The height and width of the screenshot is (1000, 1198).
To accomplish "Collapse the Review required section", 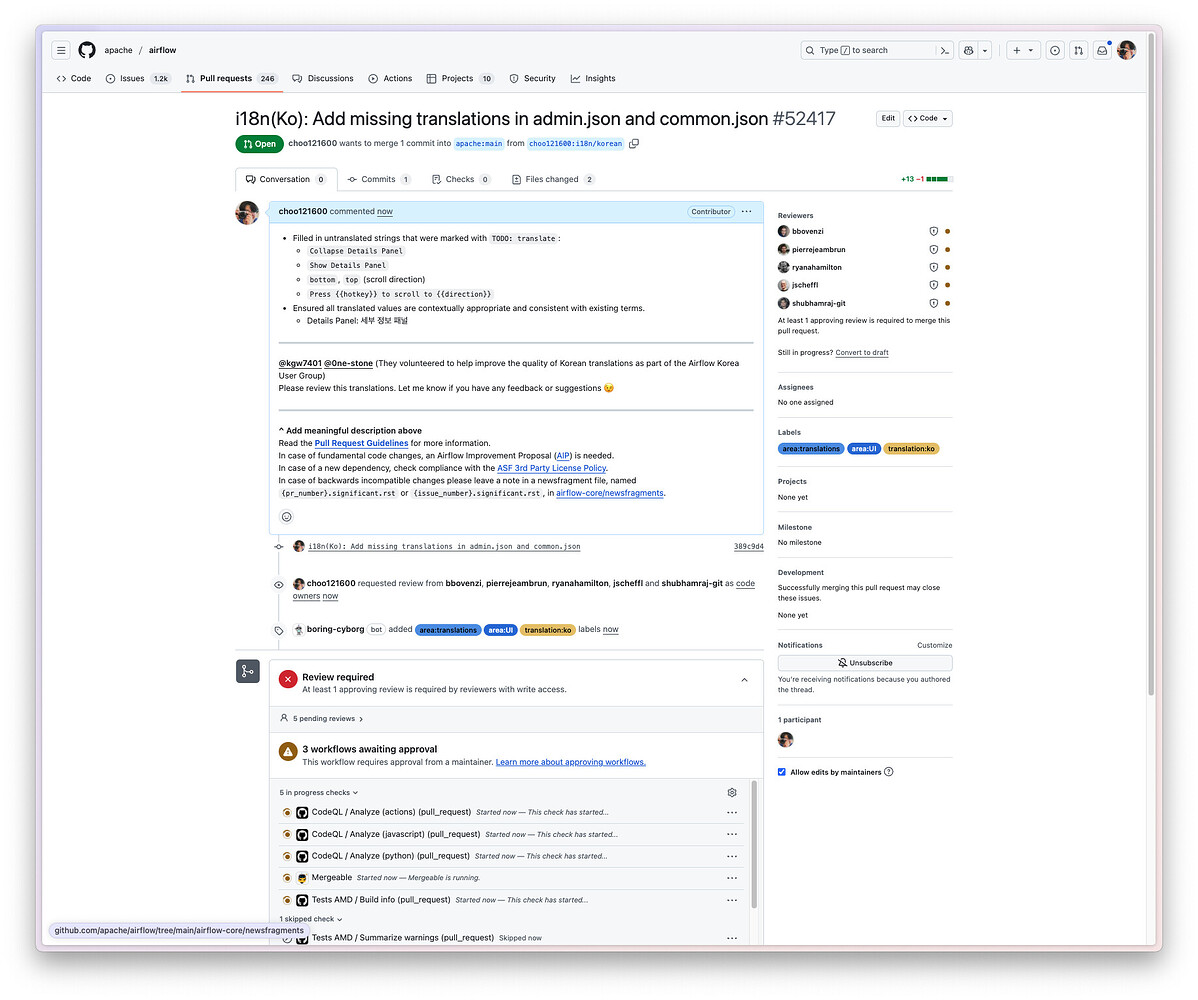I will pyautogui.click(x=744, y=680).
